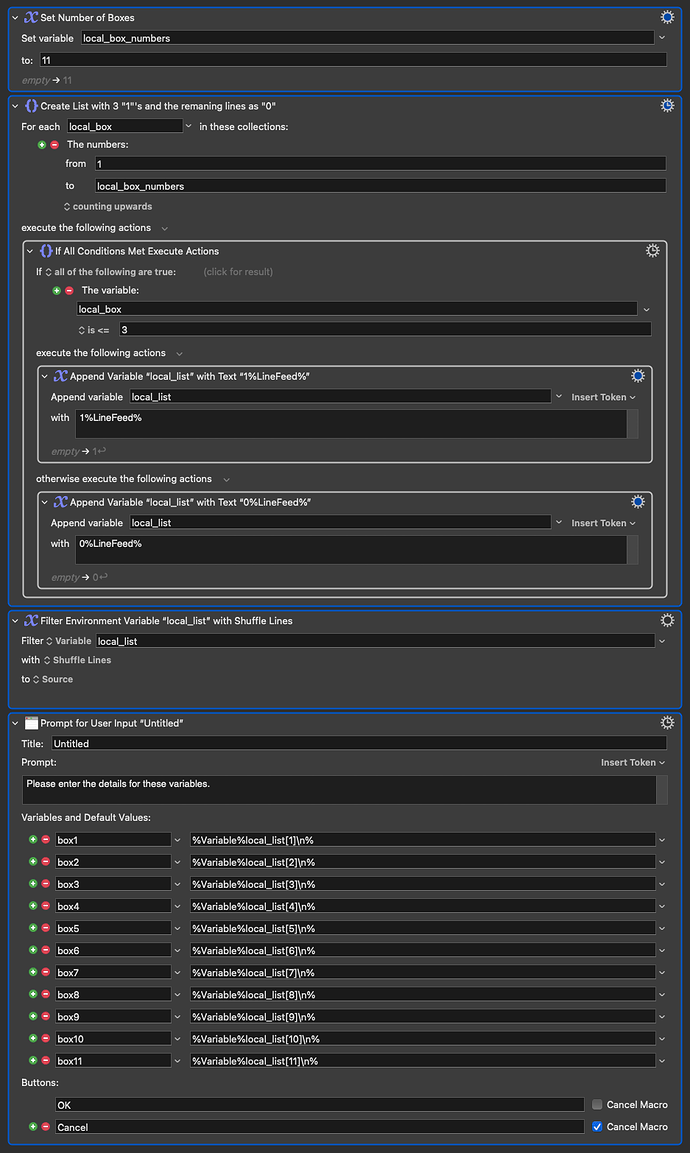Click the Title field containing Untitled
This screenshot has height=1153, width=690.
click(x=358, y=743)
